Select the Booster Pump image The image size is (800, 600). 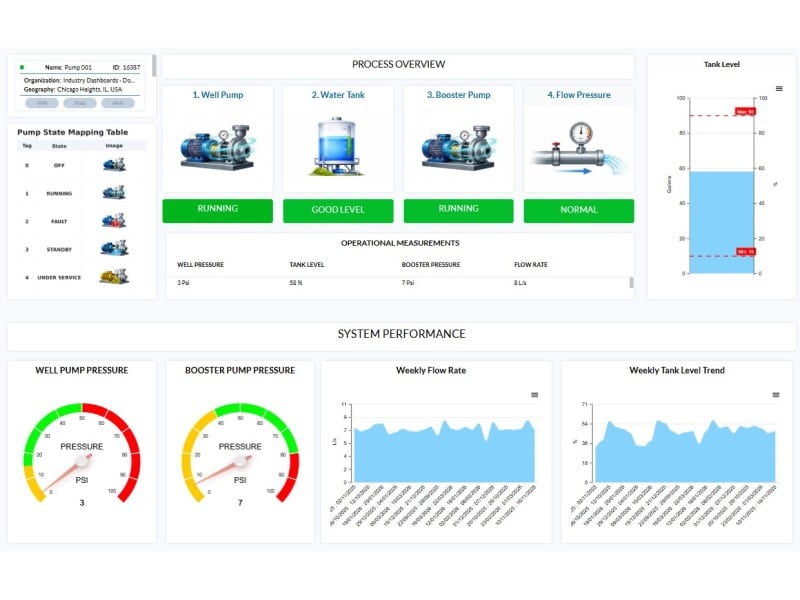(458, 145)
